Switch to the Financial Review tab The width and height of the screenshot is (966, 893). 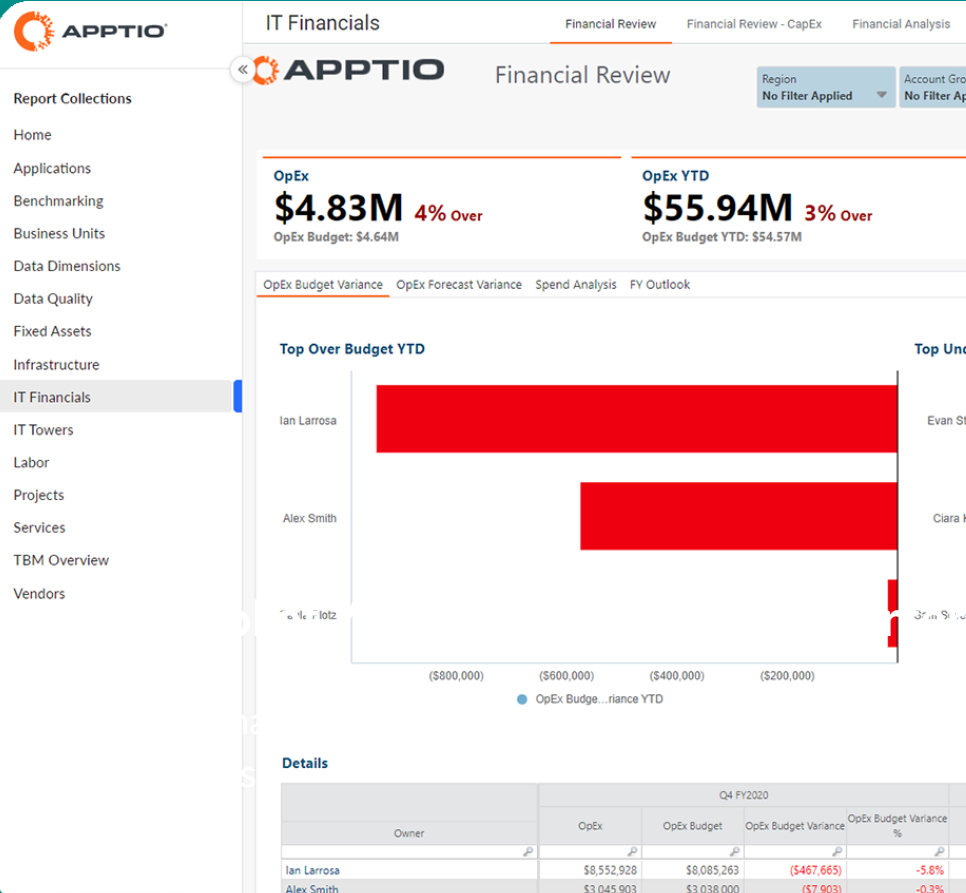[611, 24]
